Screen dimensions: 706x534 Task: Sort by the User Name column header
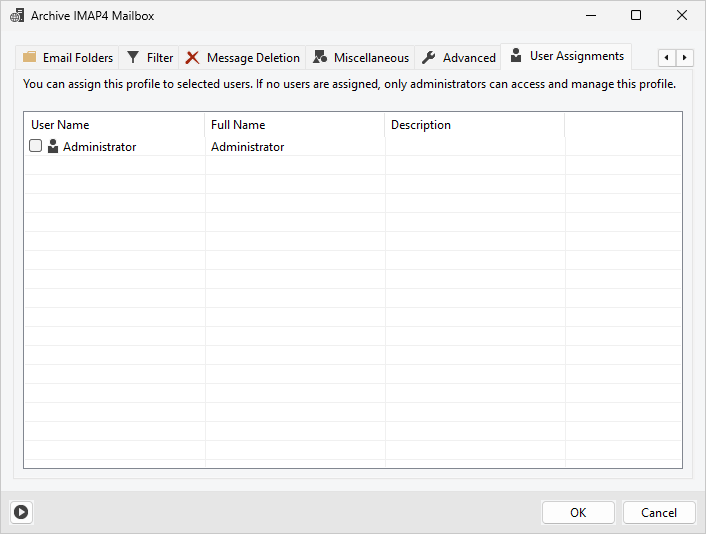(114, 125)
